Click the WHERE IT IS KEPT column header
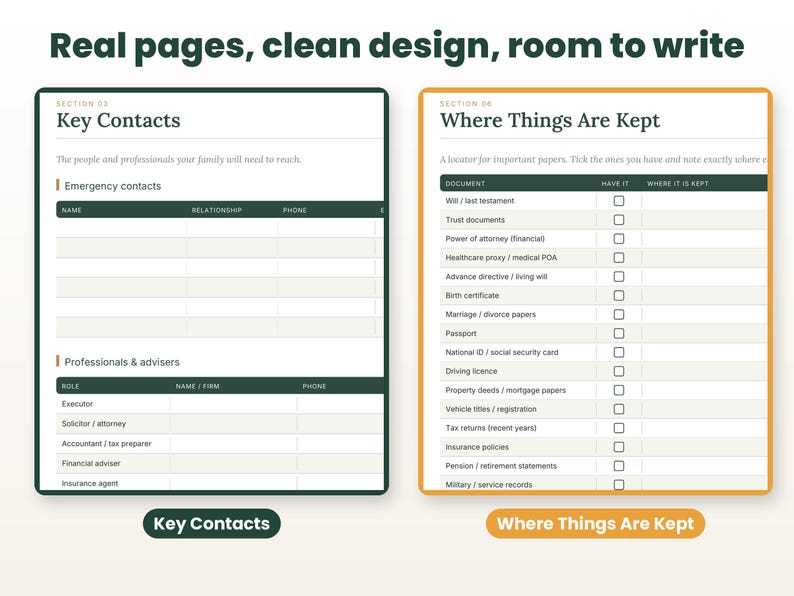The height and width of the screenshot is (596, 794). click(x=678, y=184)
